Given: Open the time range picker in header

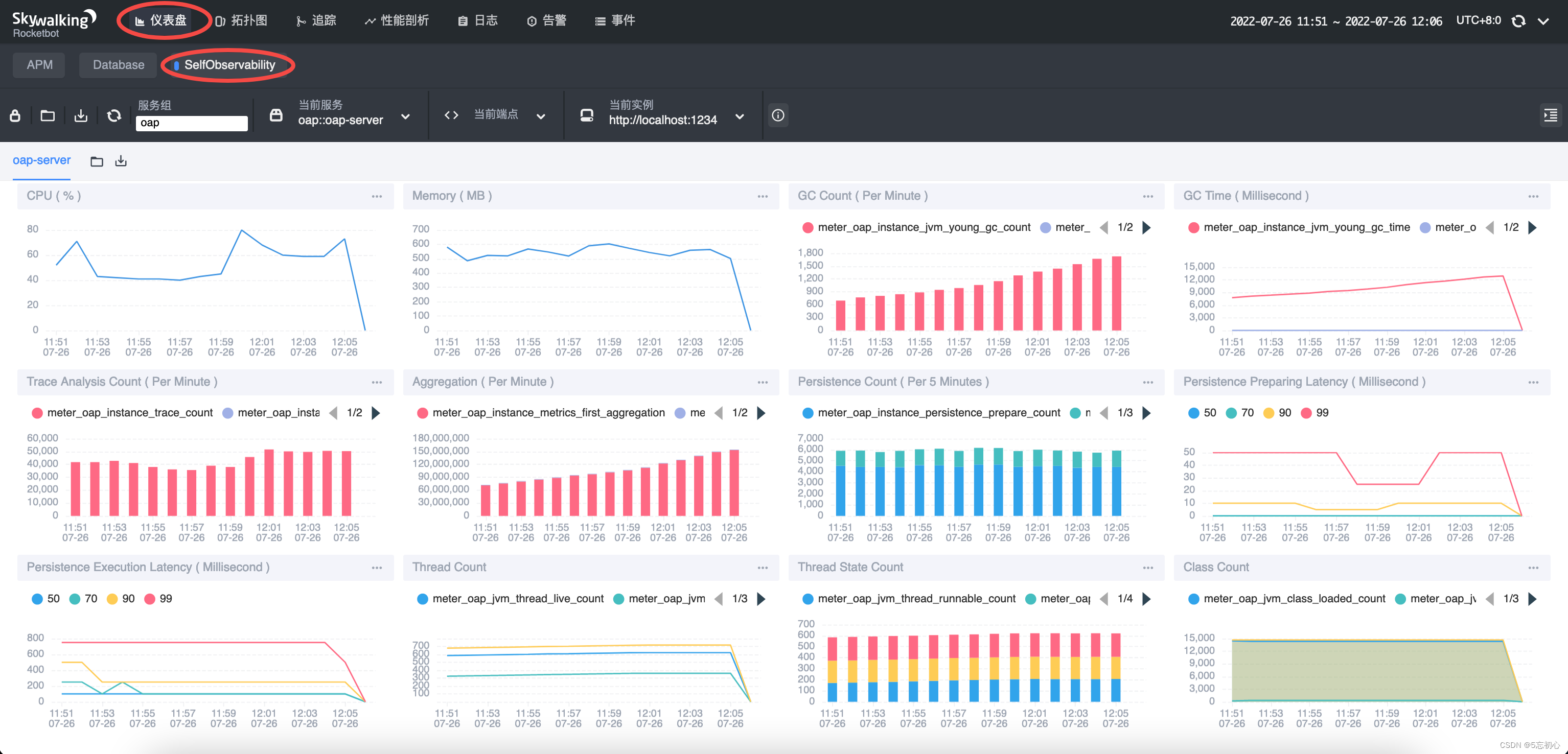Looking at the screenshot, I should 1335,21.
